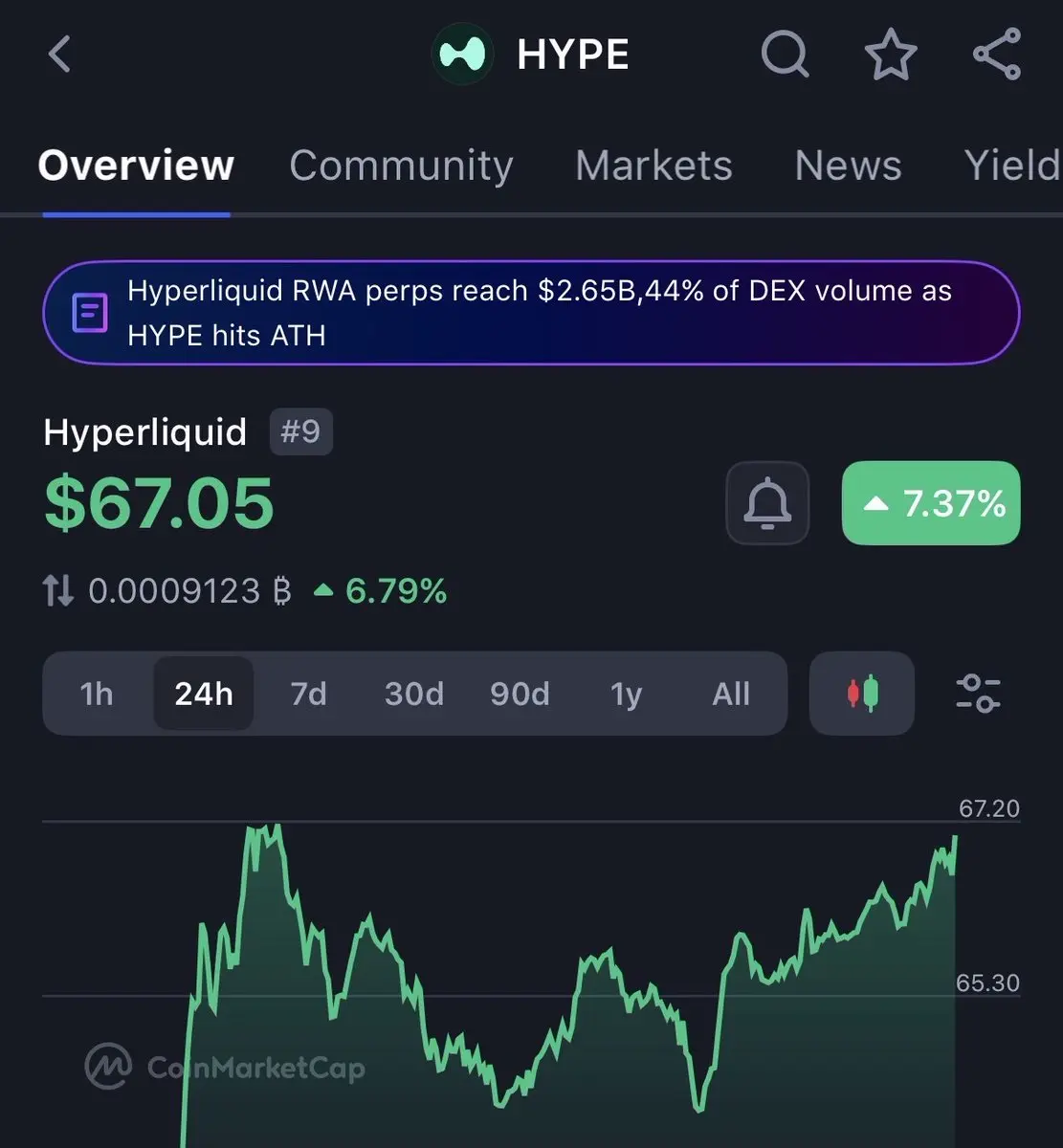Image resolution: width=1063 pixels, height=1148 pixels.
Task: Open Hyperliquid RWA perps news banner
Action: (531, 313)
